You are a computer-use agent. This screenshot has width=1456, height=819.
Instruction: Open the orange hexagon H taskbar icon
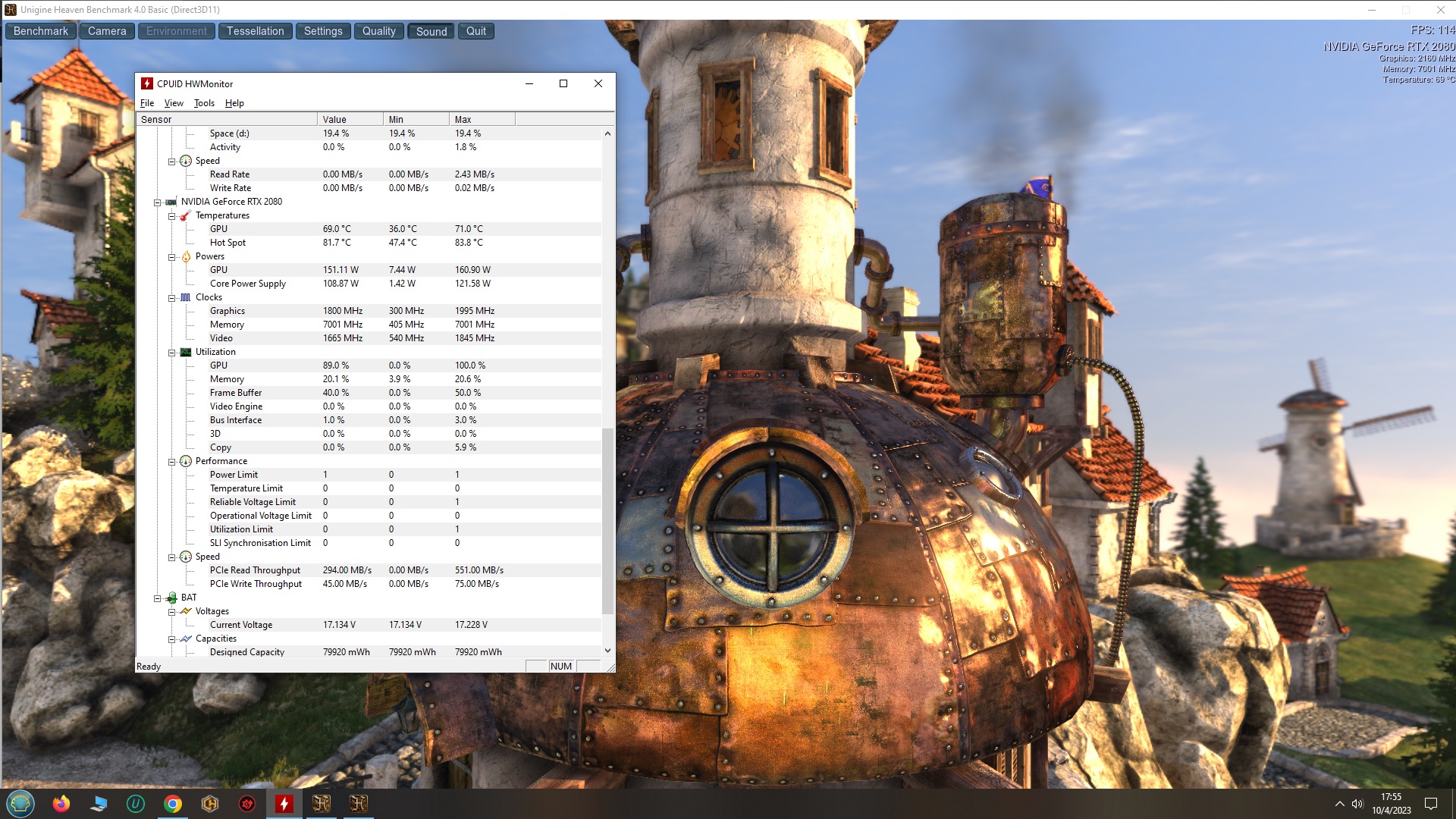tap(210, 803)
